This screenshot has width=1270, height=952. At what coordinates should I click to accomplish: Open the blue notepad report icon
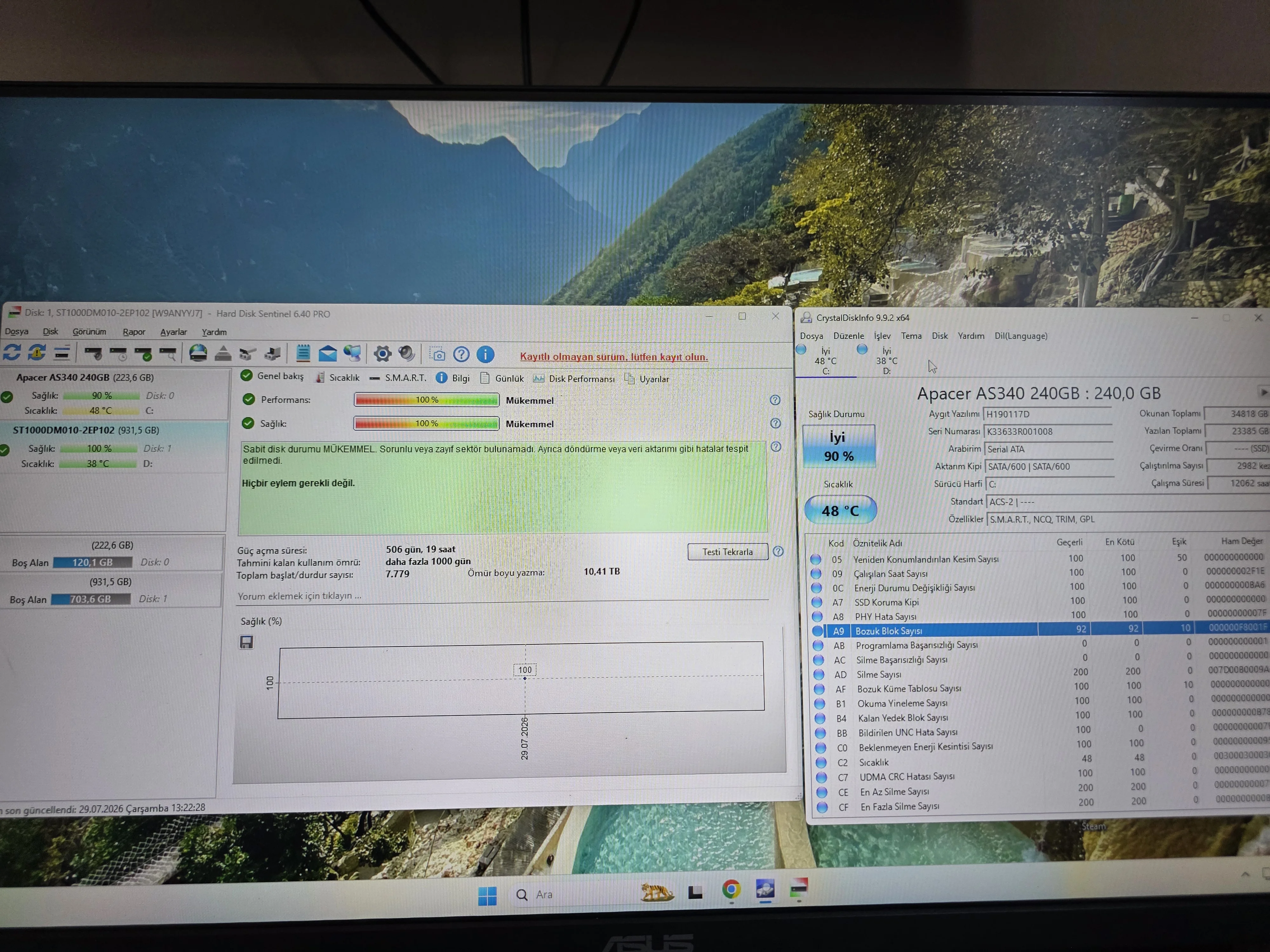point(303,354)
